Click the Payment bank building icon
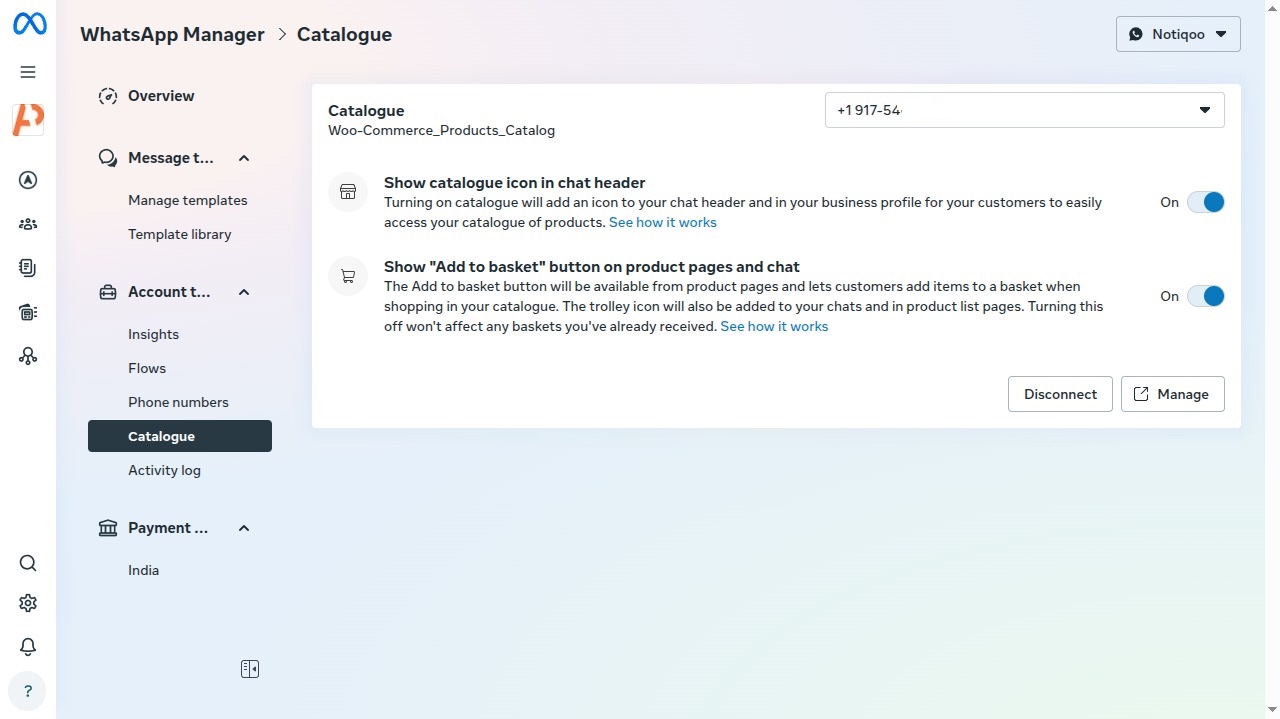The image size is (1280, 719). (108, 528)
